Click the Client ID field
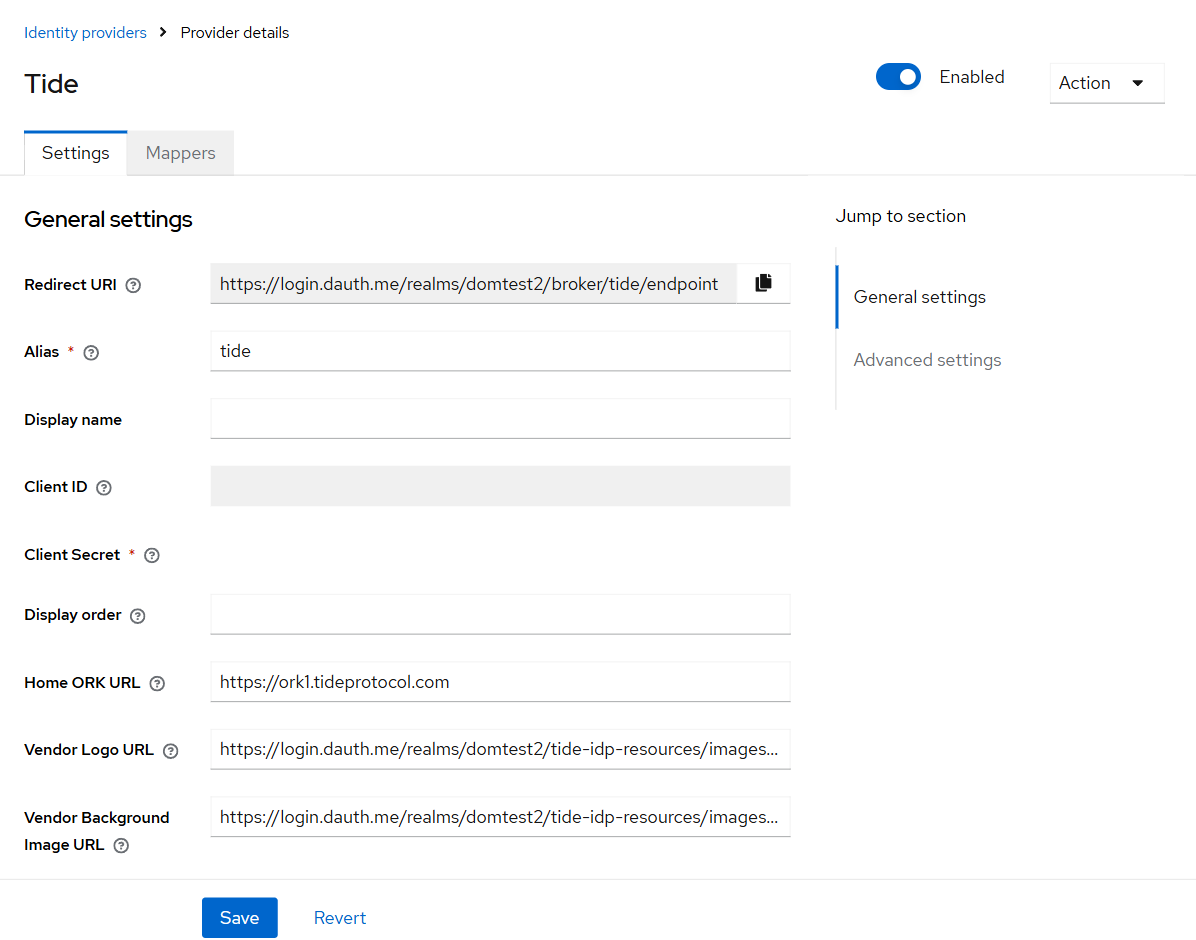The width and height of the screenshot is (1196, 940). (500, 486)
